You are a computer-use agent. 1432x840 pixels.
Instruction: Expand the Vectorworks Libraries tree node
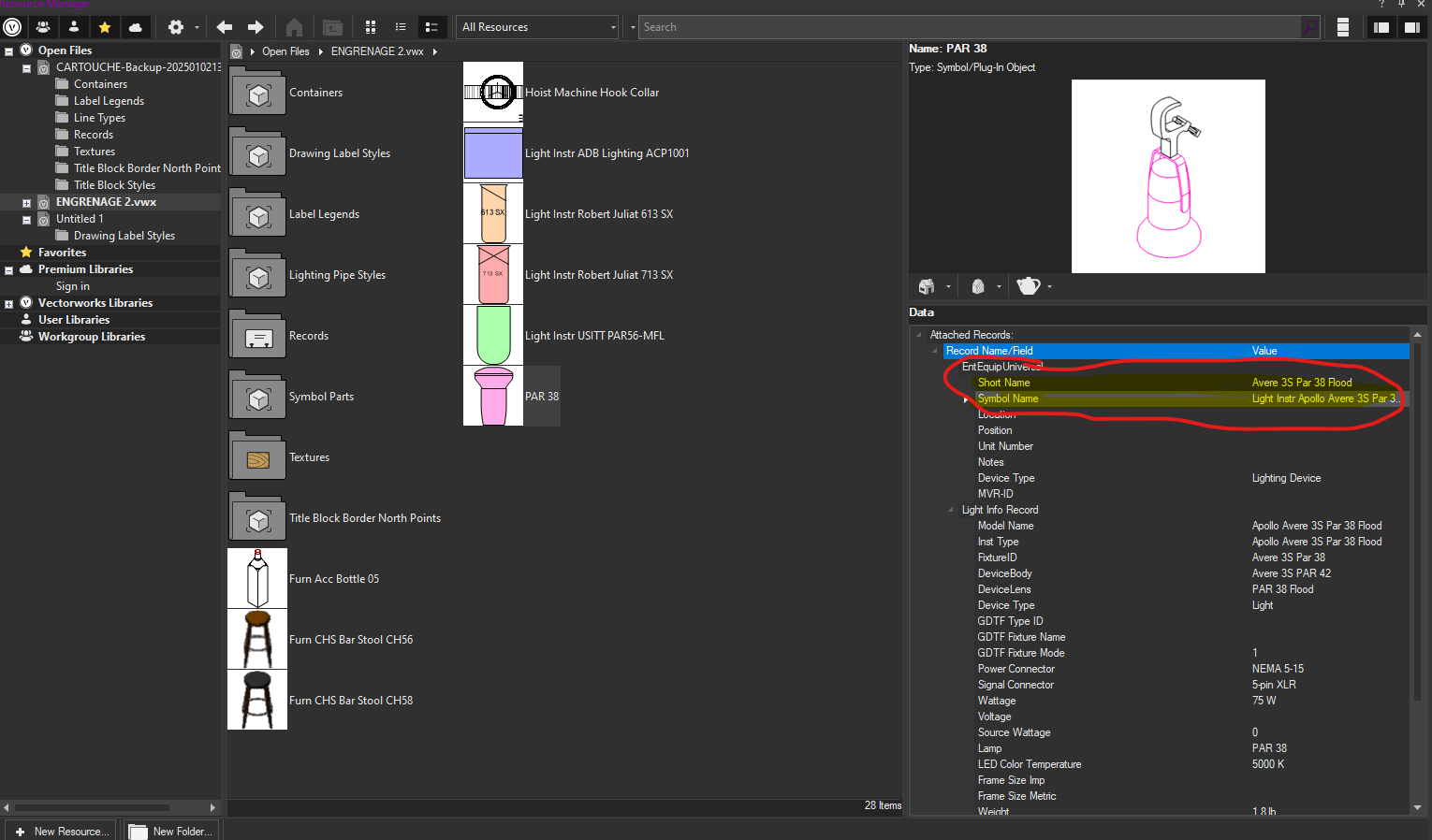9,303
